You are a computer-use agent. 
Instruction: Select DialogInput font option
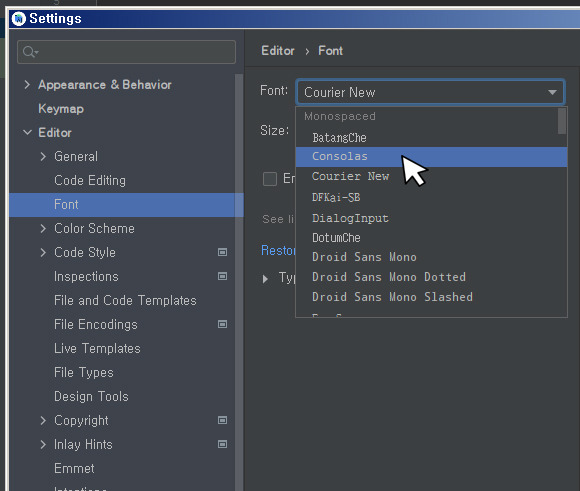(x=431, y=218)
